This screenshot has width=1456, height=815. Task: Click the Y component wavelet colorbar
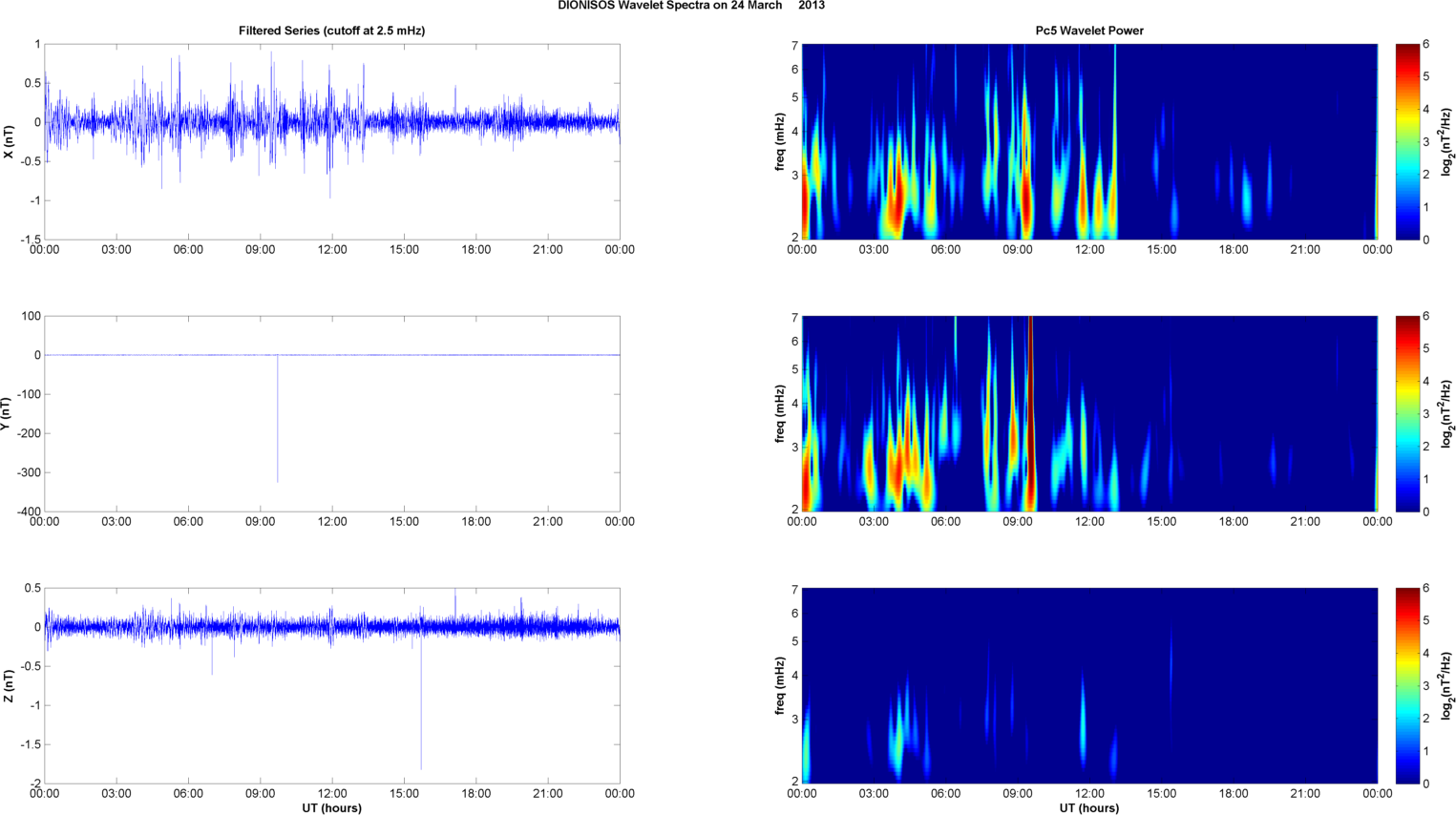[x=1407, y=413]
